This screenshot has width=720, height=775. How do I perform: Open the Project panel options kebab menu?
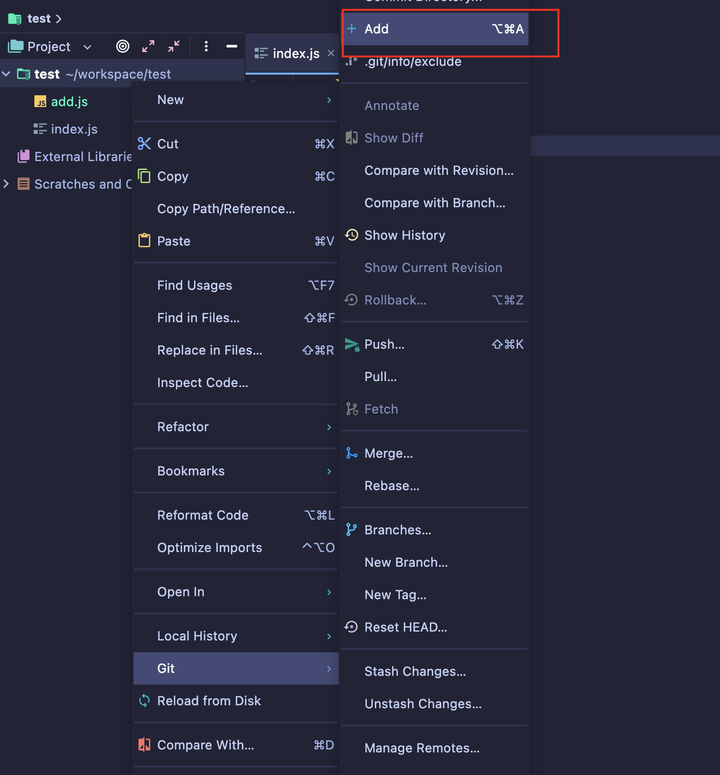pyautogui.click(x=206, y=46)
